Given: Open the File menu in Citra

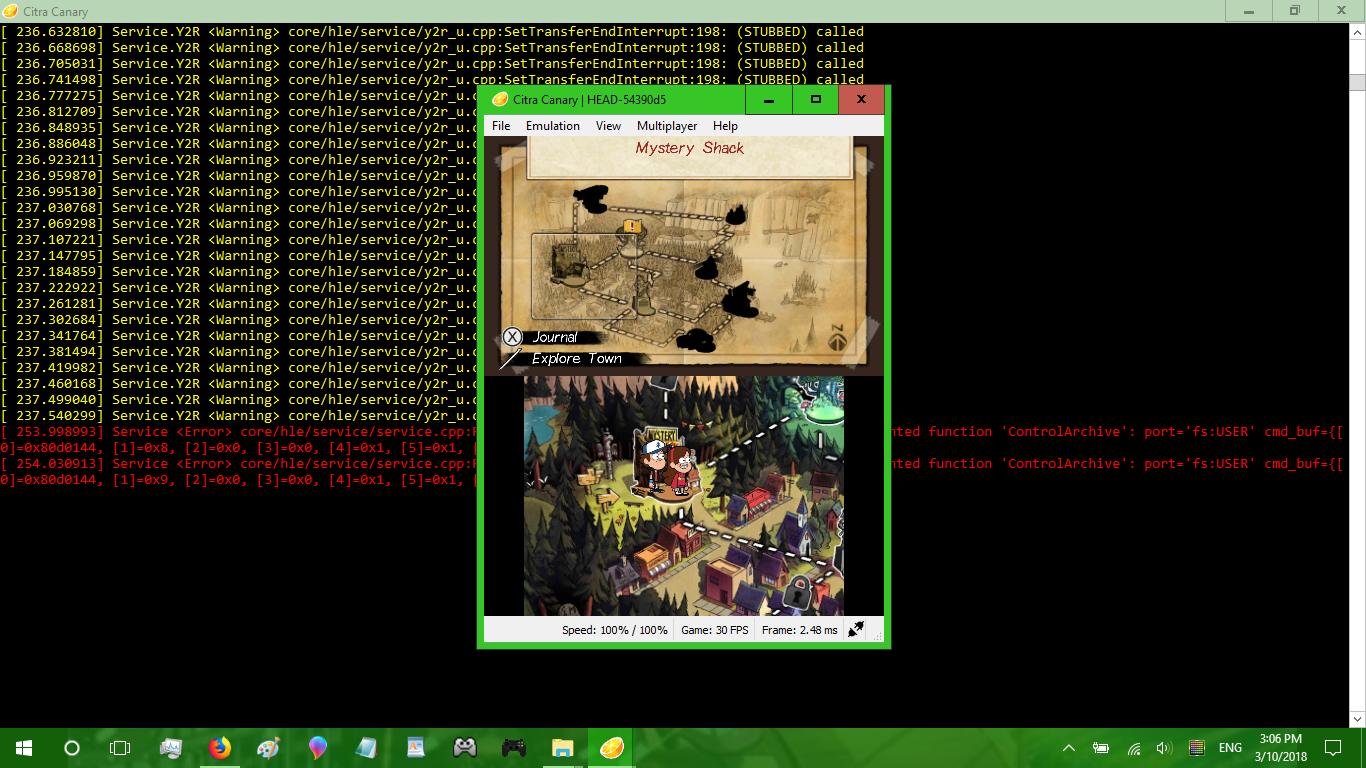Looking at the screenshot, I should pyautogui.click(x=501, y=126).
